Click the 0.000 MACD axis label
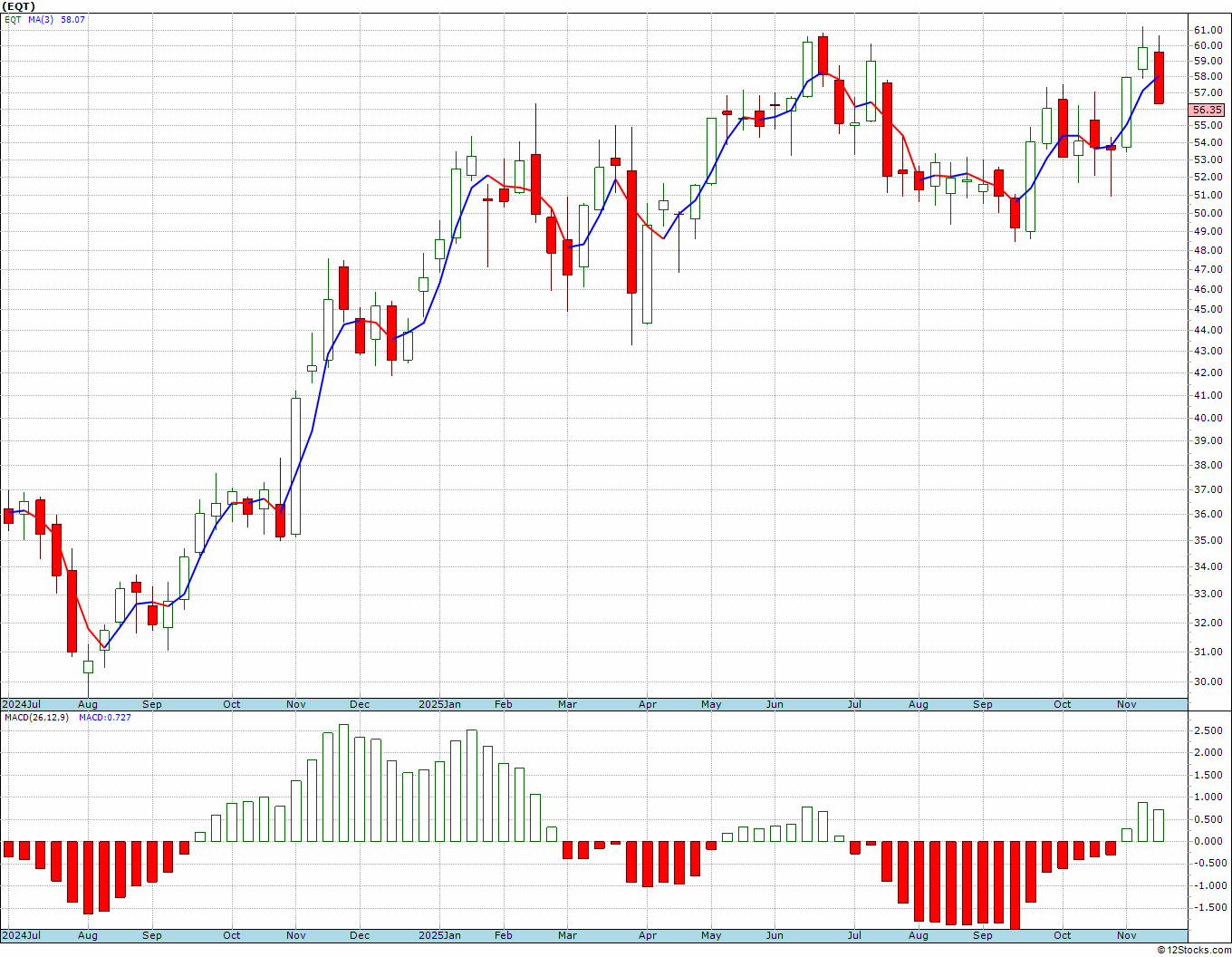This screenshot has height=957, width=1232. pyautogui.click(x=1210, y=841)
